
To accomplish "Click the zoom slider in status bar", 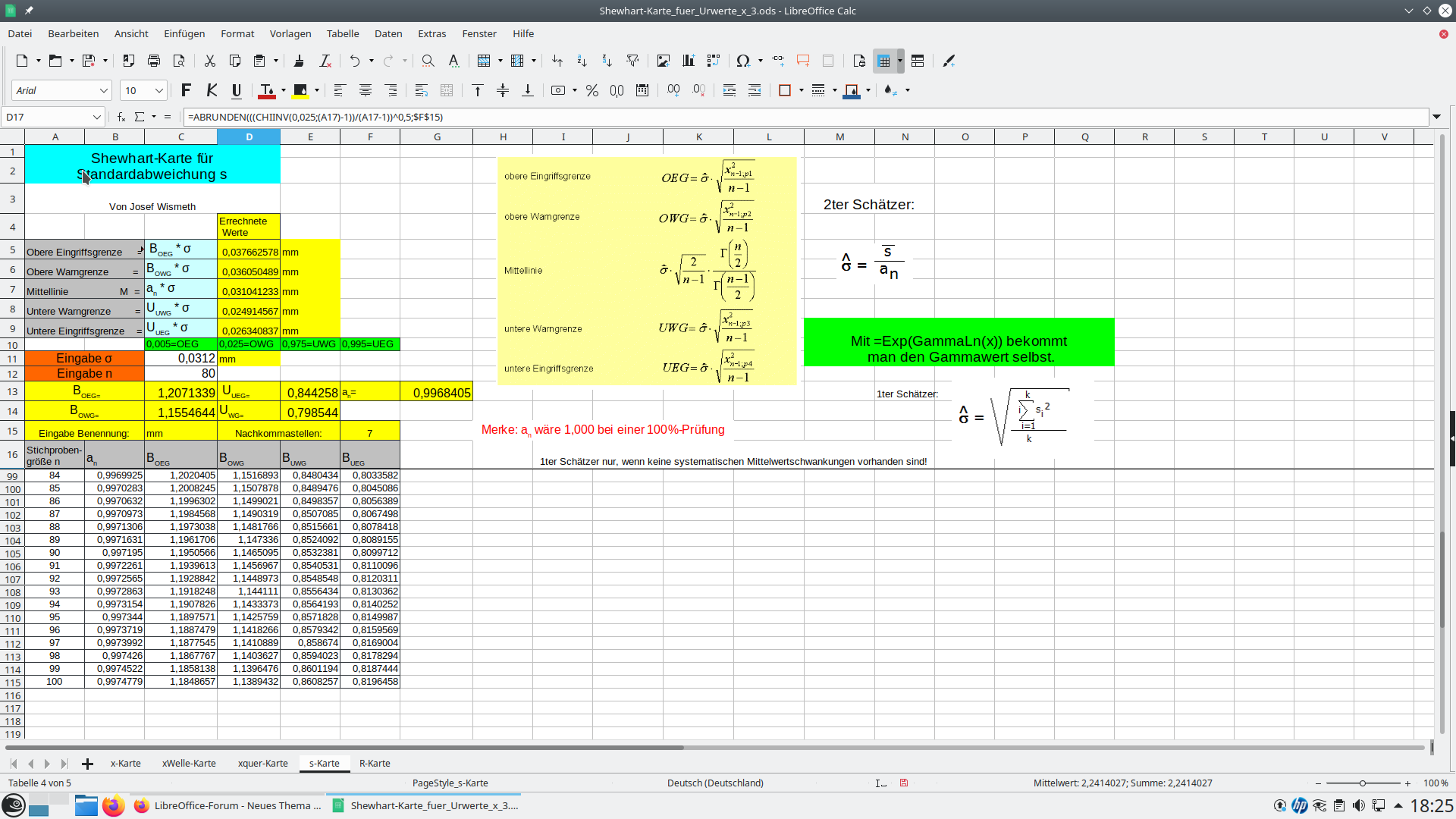I will [x=1362, y=783].
